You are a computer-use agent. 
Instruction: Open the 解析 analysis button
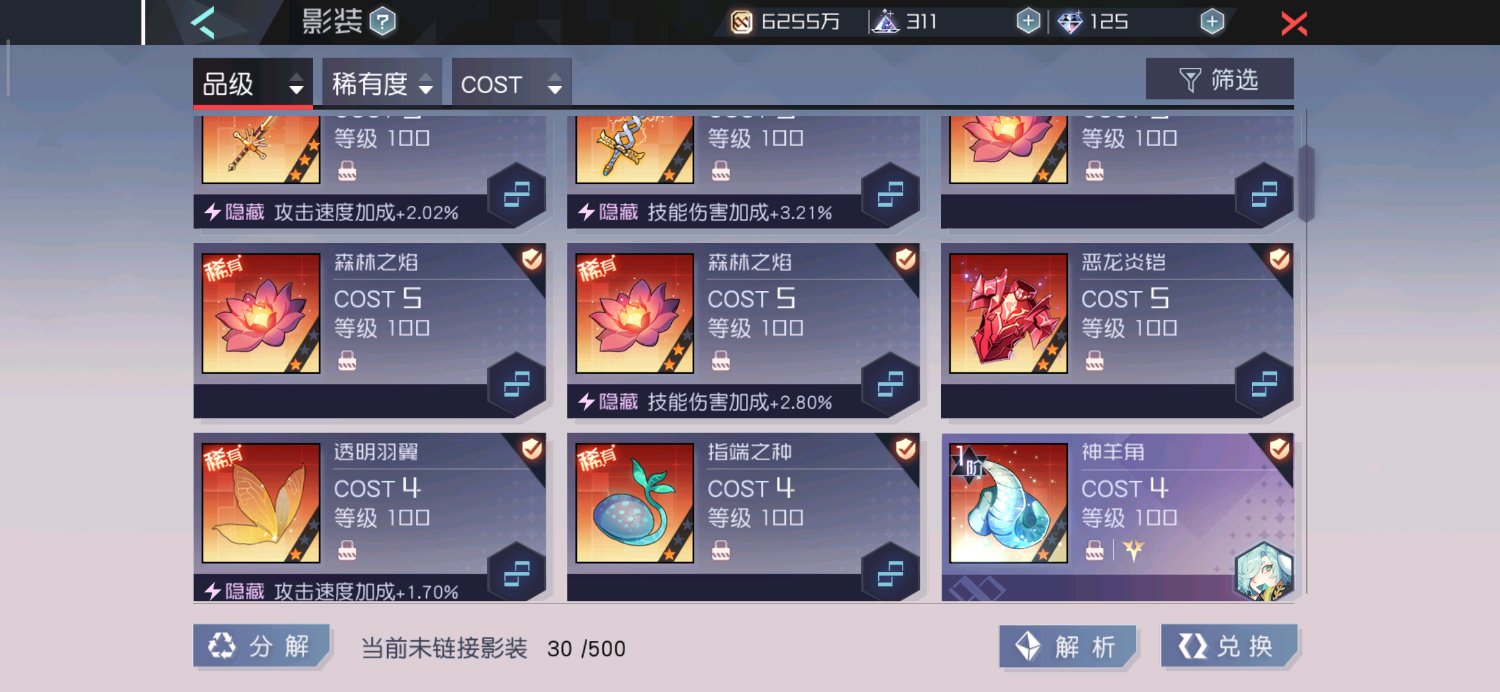[x=1068, y=647]
